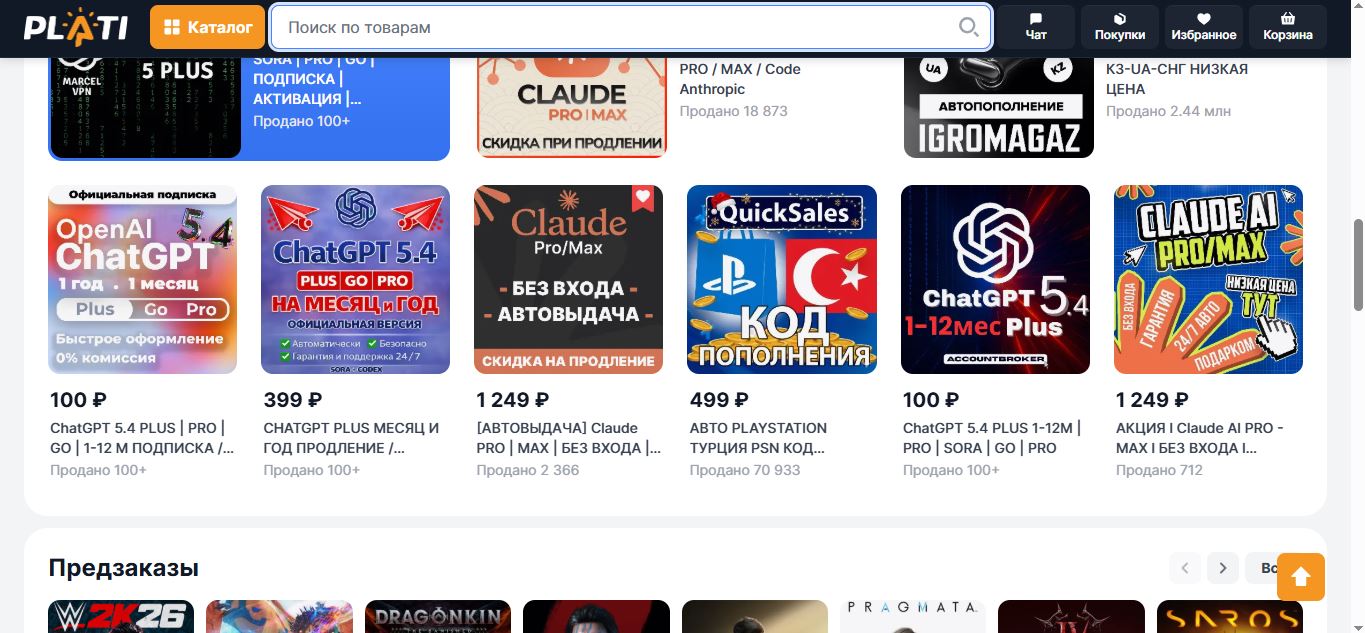Open the OpenAI ChatGPT 5.4 Plus Go Pro thumbnail
Viewport: 1365px width, 633px height.
[x=143, y=279]
